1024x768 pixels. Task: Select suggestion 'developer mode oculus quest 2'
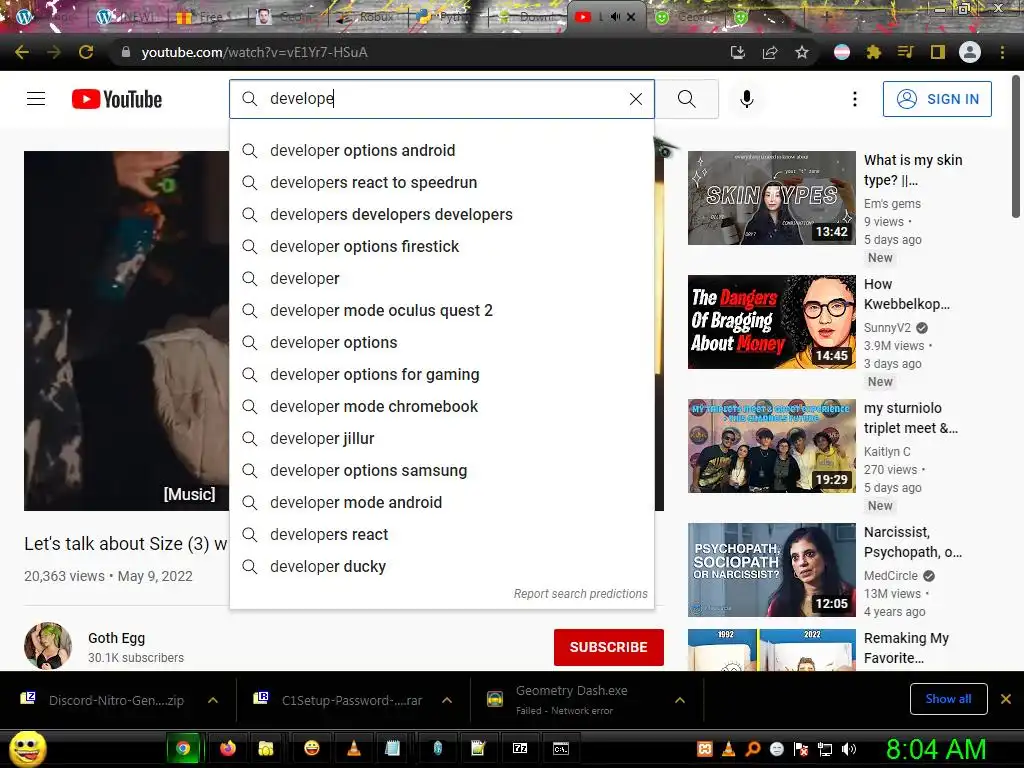pyautogui.click(x=442, y=310)
